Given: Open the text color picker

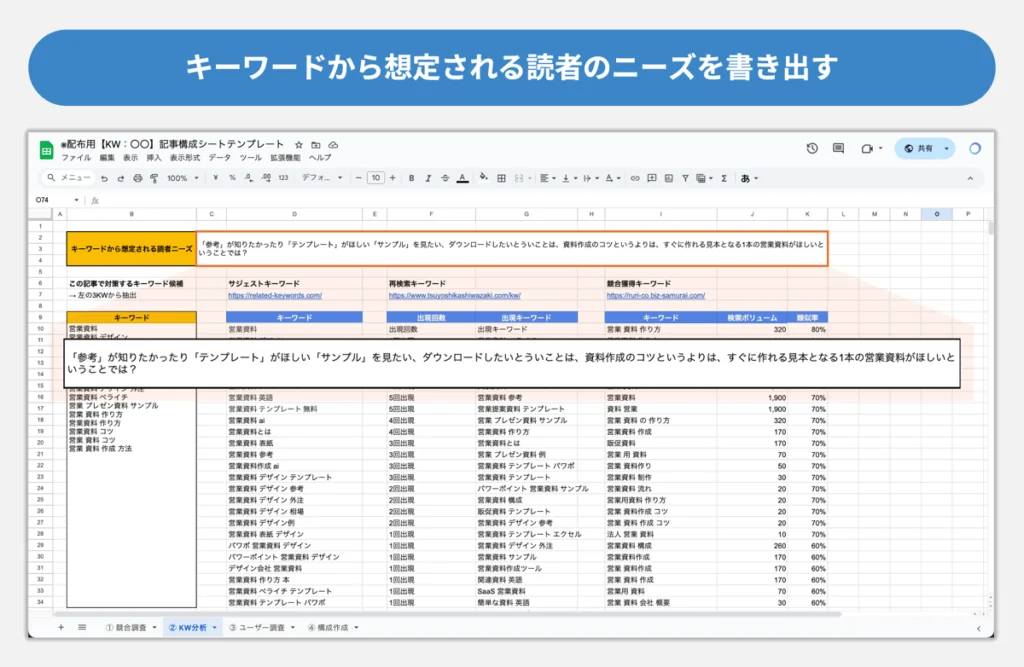Looking at the screenshot, I should pyautogui.click(x=462, y=178).
